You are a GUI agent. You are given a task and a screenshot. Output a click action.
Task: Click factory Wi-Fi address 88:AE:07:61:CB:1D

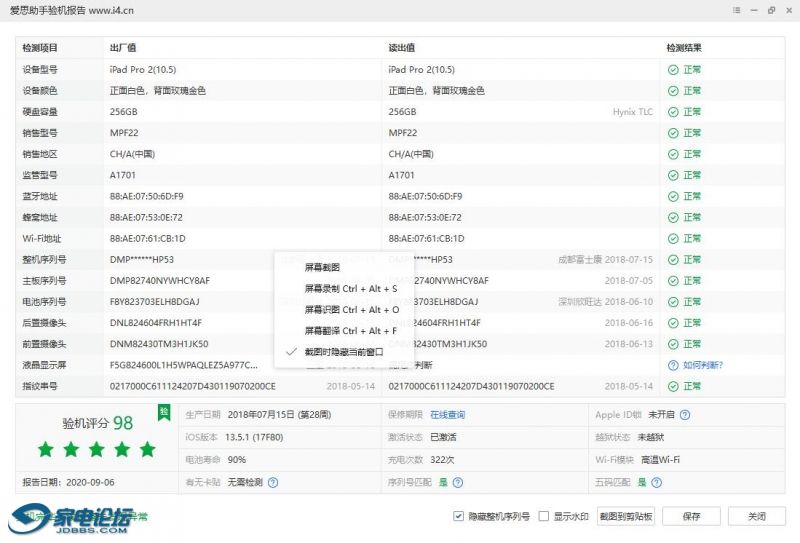pos(147,239)
